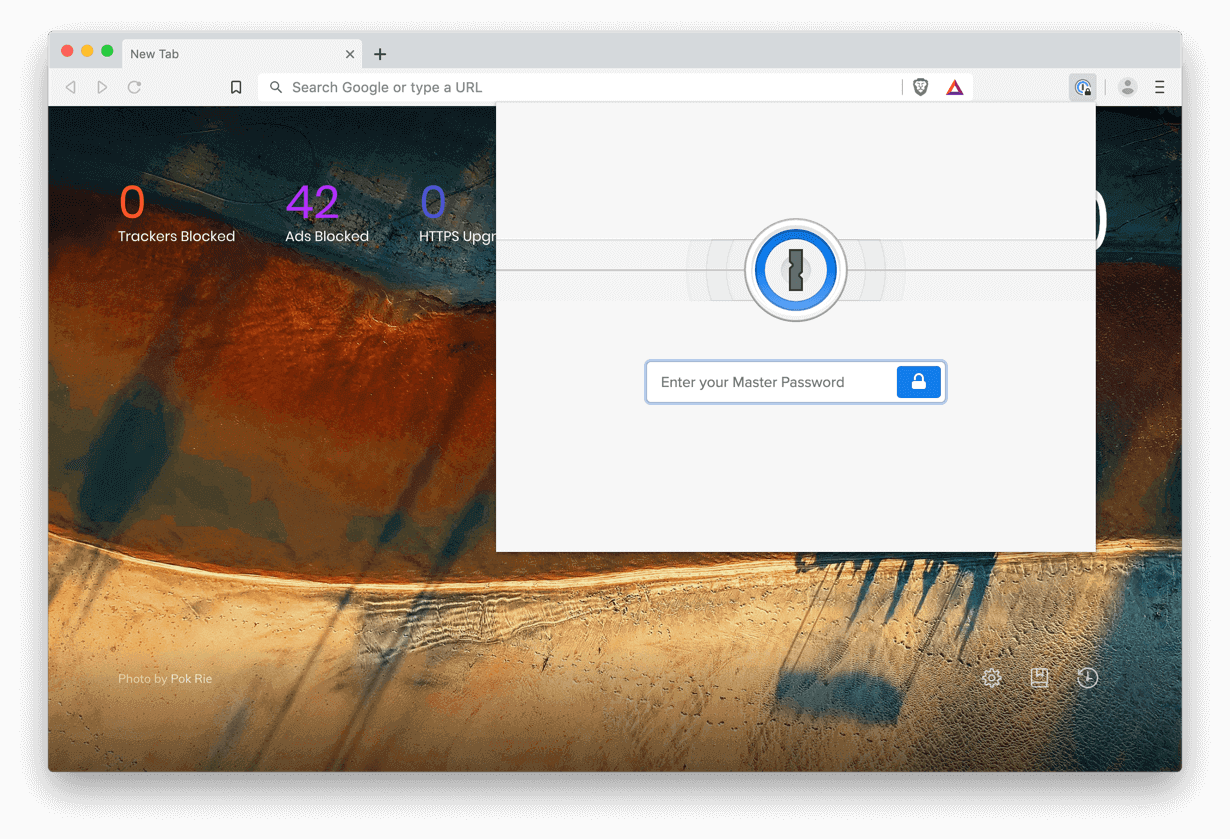The image size is (1230, 839).
Task: Open the hamburger menu
Action: click(x=1160, y=87)
